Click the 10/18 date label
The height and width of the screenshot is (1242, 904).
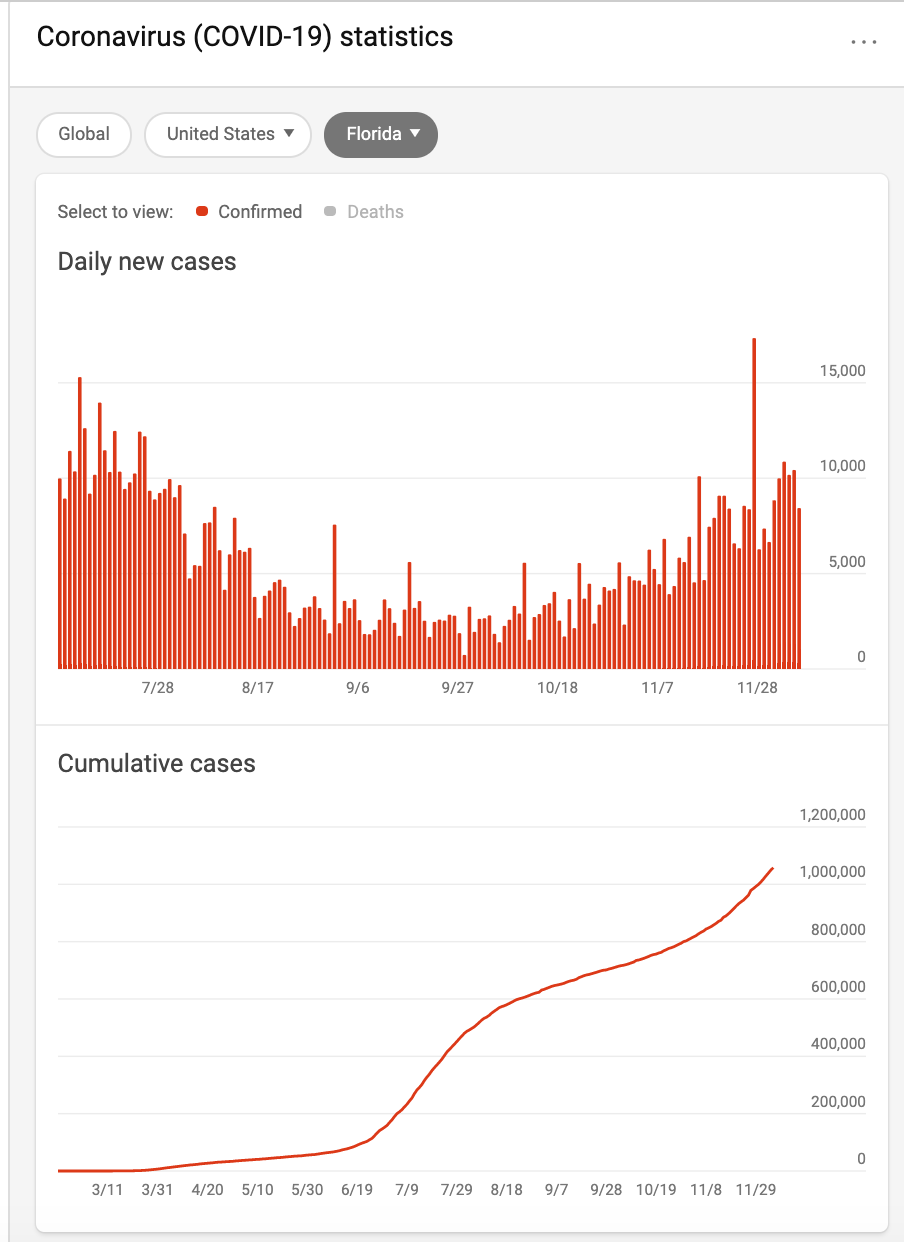(558, 688)
